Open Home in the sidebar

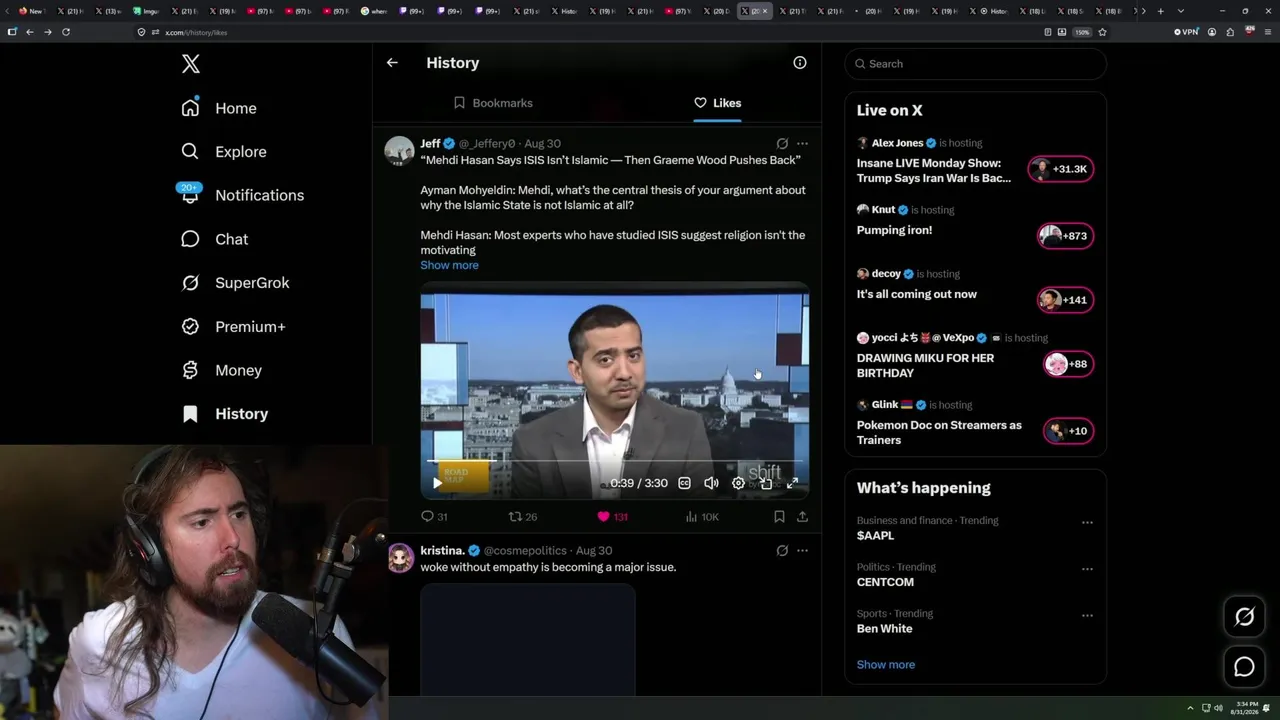[x=219, y=108]
